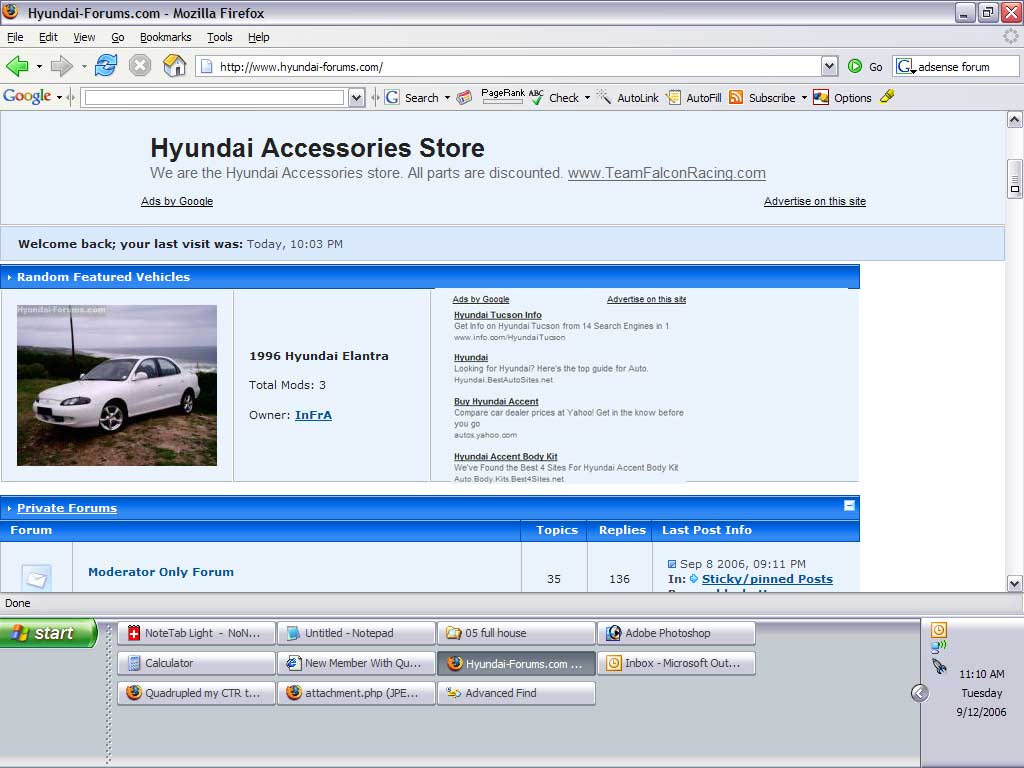
Task: Open the Subscribe dropdown arrow
Action: pos(804,98)
